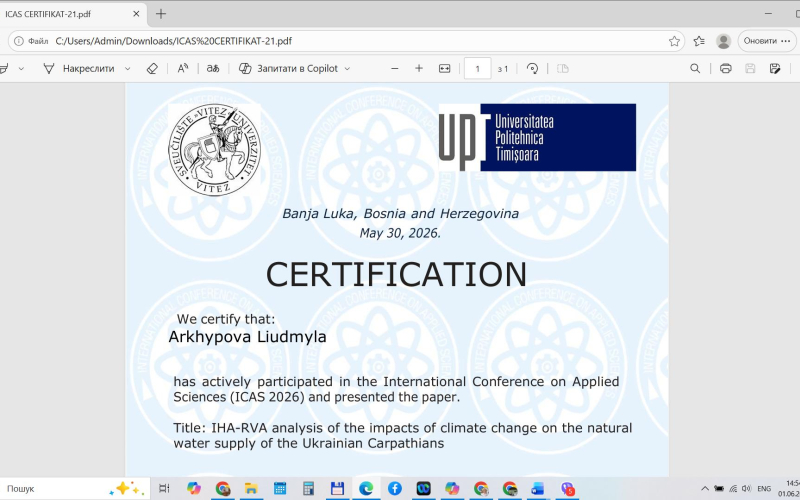800x500 pixels.
Task: Click the 'We certify that:' line
Action: pos(226,319)
